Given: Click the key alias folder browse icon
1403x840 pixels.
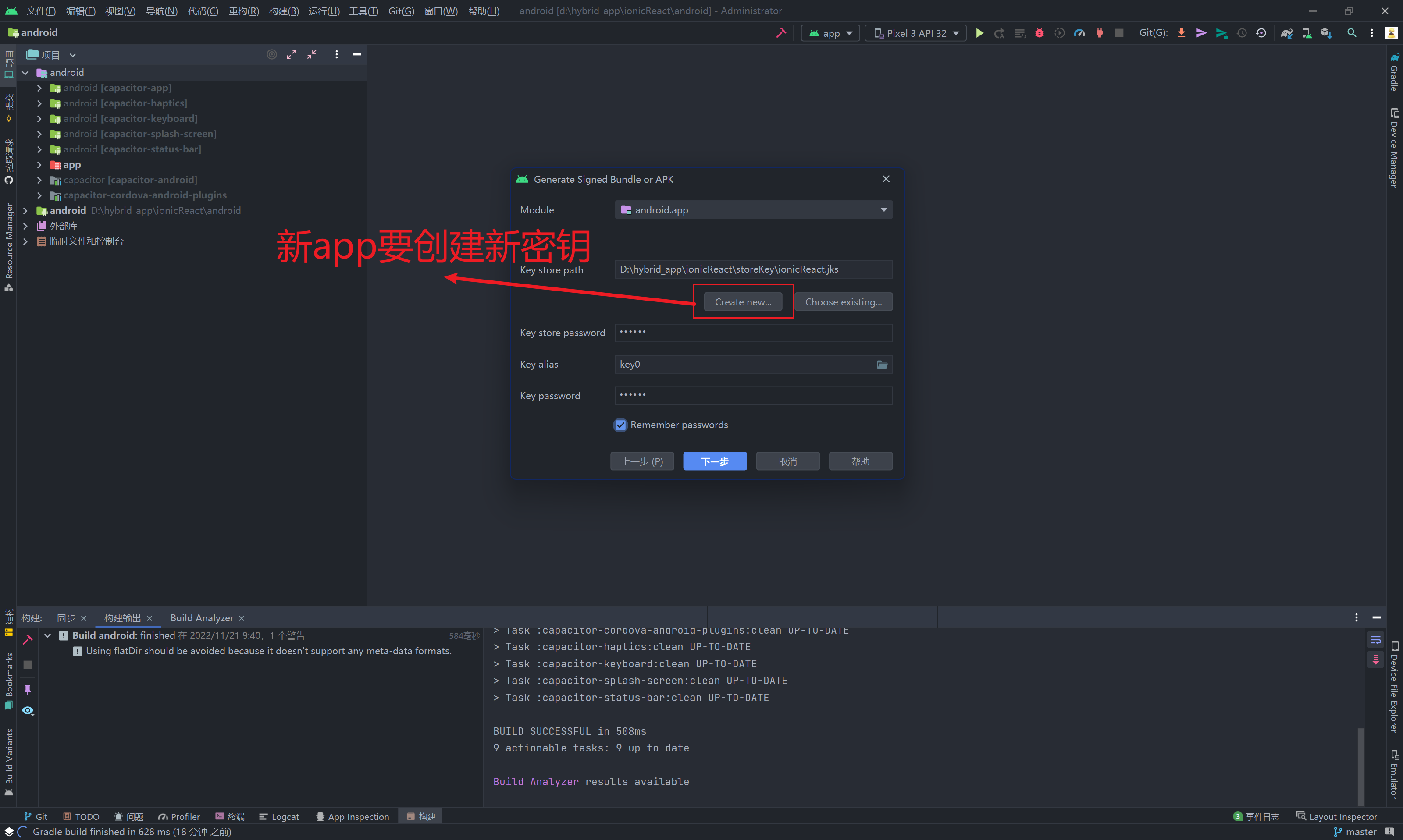Looking at the screenshot, I should coord(882,364).
